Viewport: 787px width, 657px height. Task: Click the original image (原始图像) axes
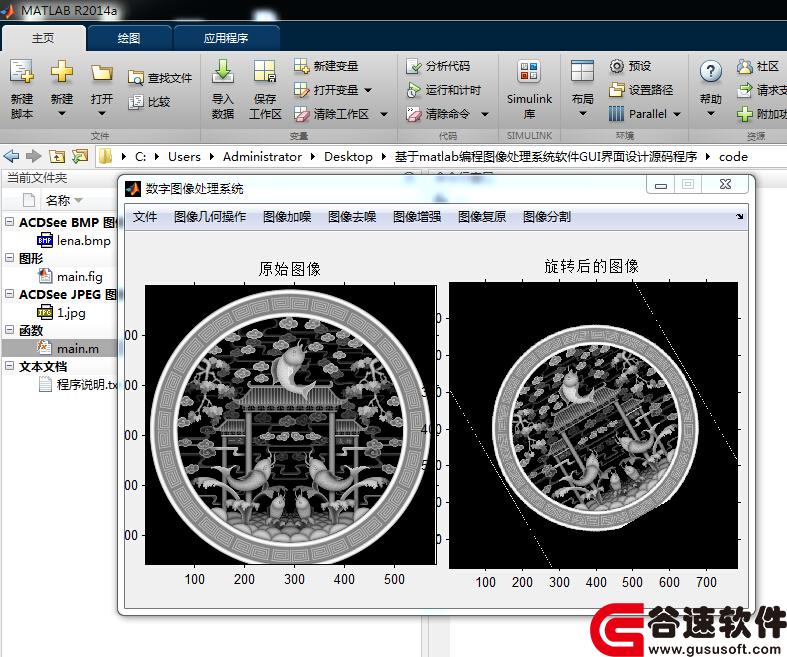point(290,425)
